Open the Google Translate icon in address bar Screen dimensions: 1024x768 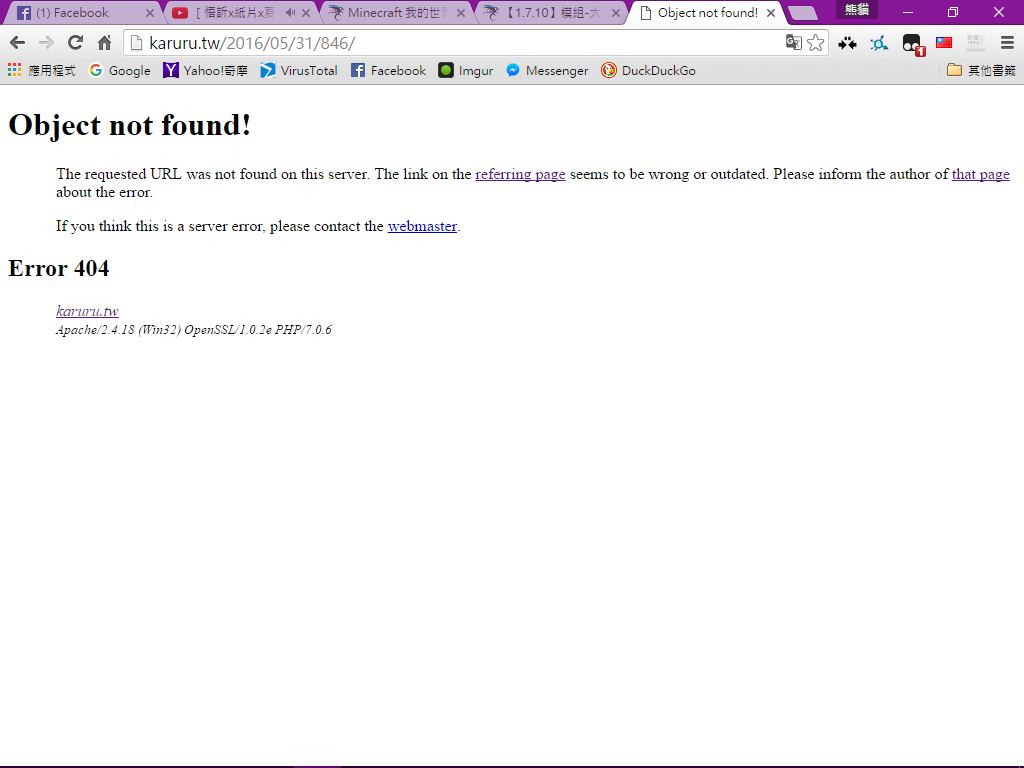793,43
